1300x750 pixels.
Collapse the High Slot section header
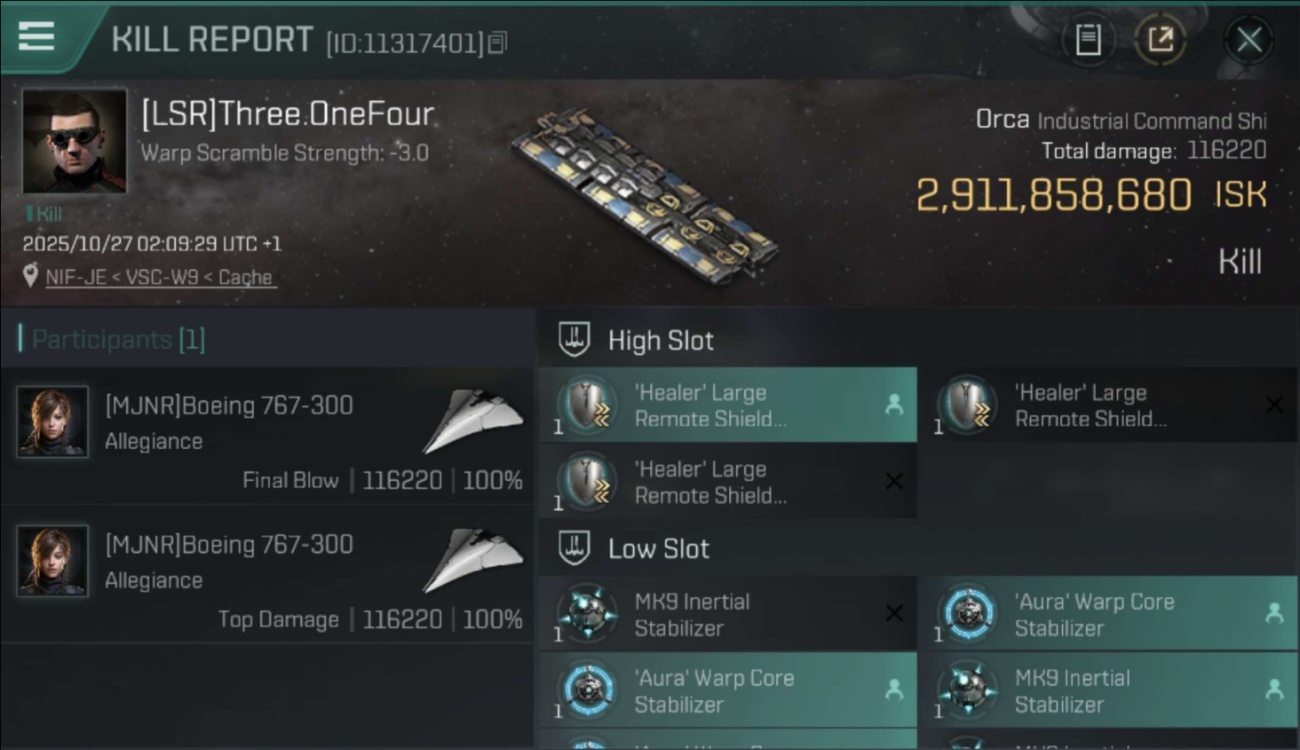(x=660, y=341)
